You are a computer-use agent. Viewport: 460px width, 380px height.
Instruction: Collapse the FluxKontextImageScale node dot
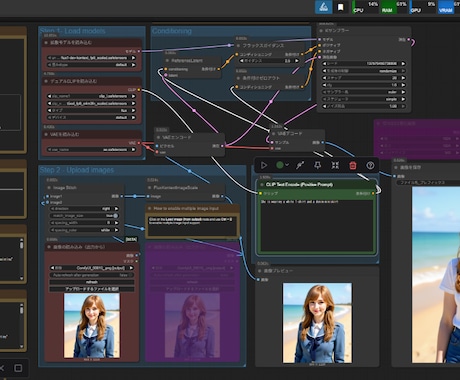coord(150,188)
